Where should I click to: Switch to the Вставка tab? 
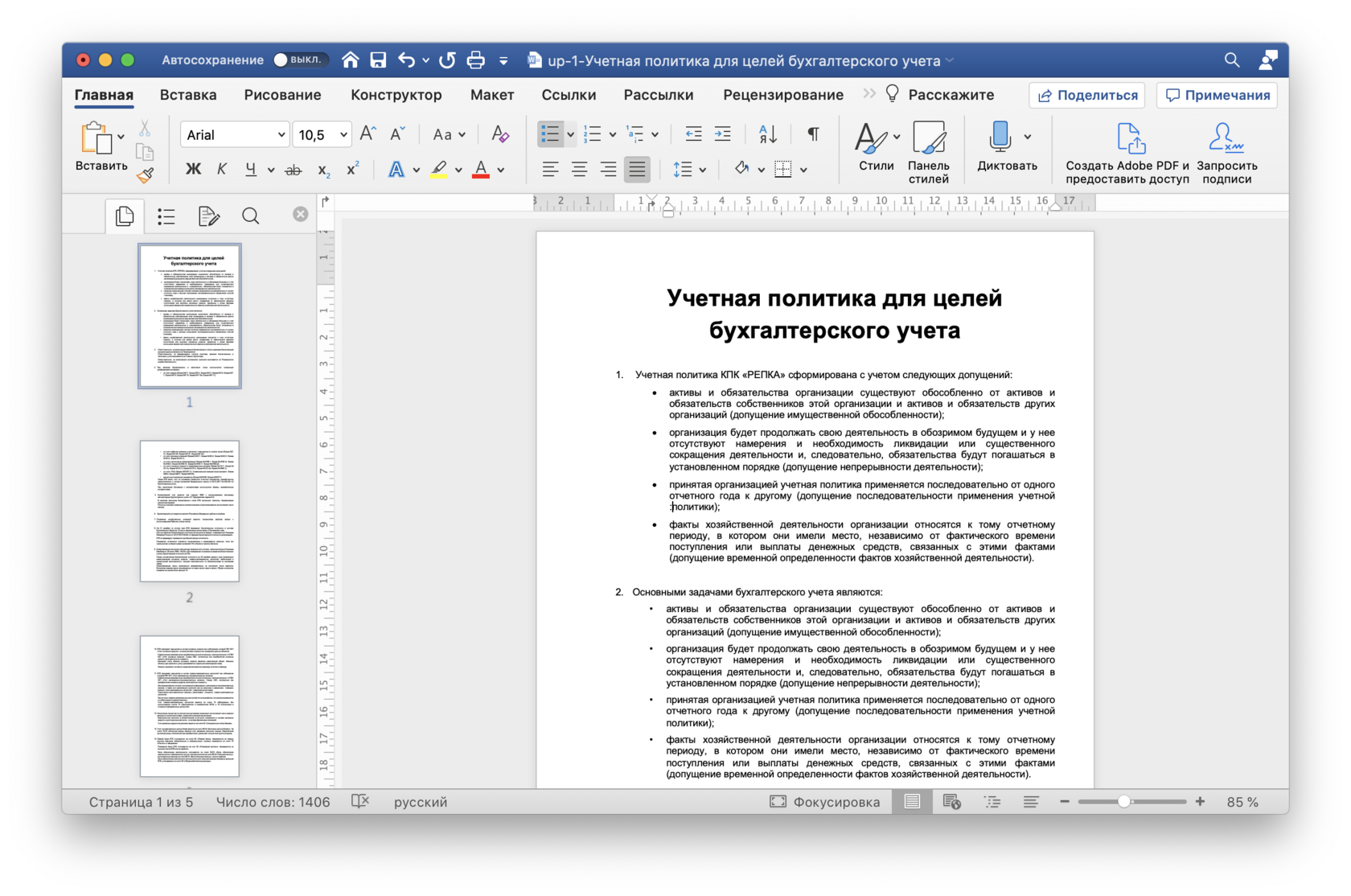188,95
